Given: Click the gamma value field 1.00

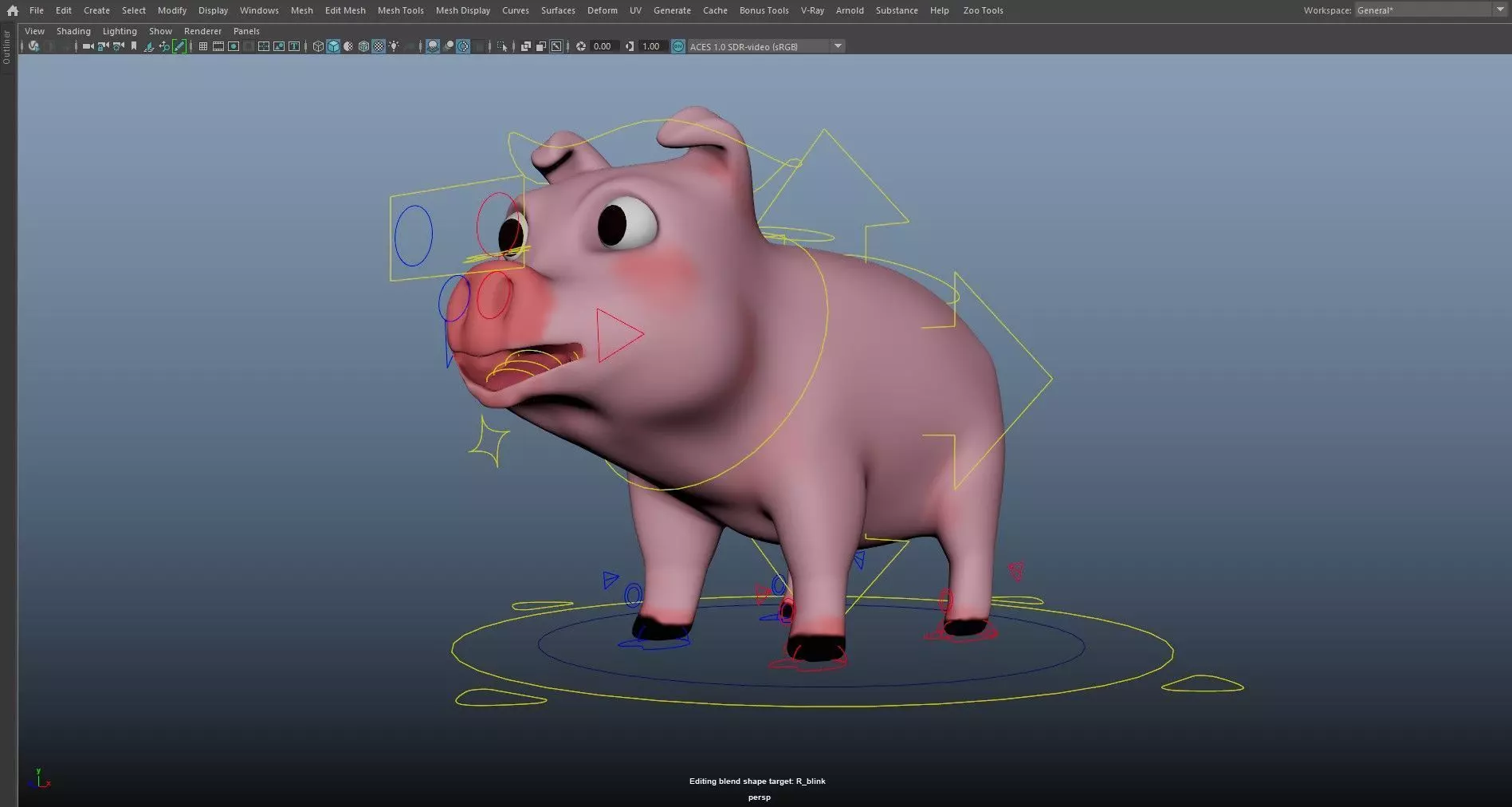Looking at the screenshot, I should click(x=652, y=46).
